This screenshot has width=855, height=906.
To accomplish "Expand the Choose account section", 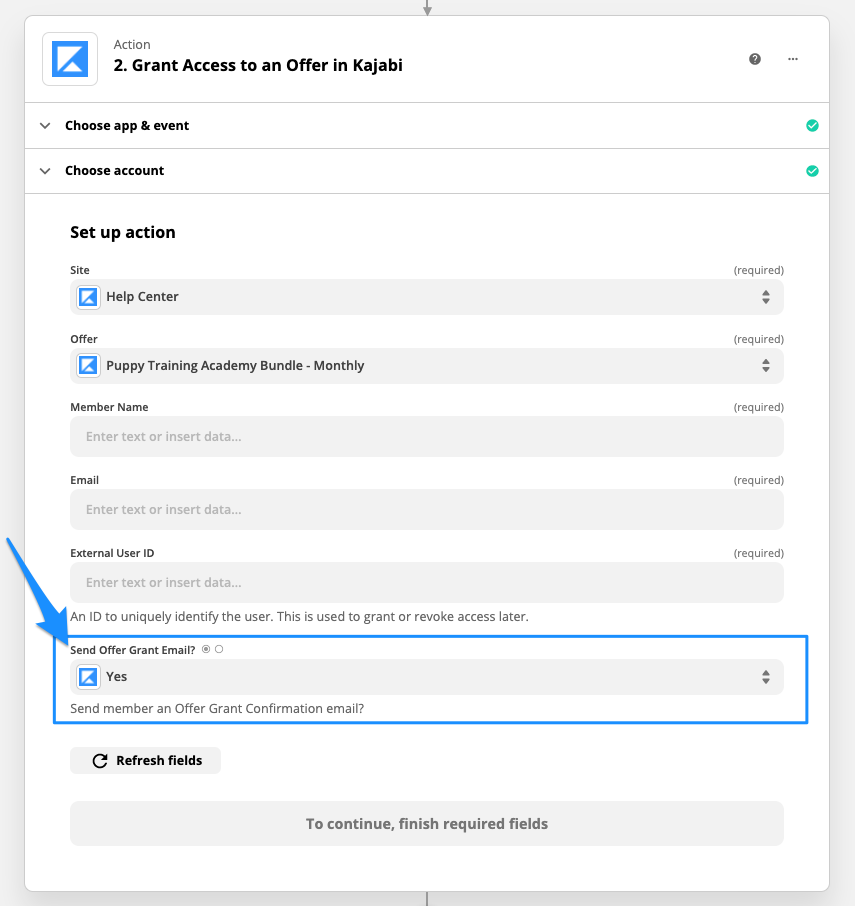I will (x=427, y=171).
